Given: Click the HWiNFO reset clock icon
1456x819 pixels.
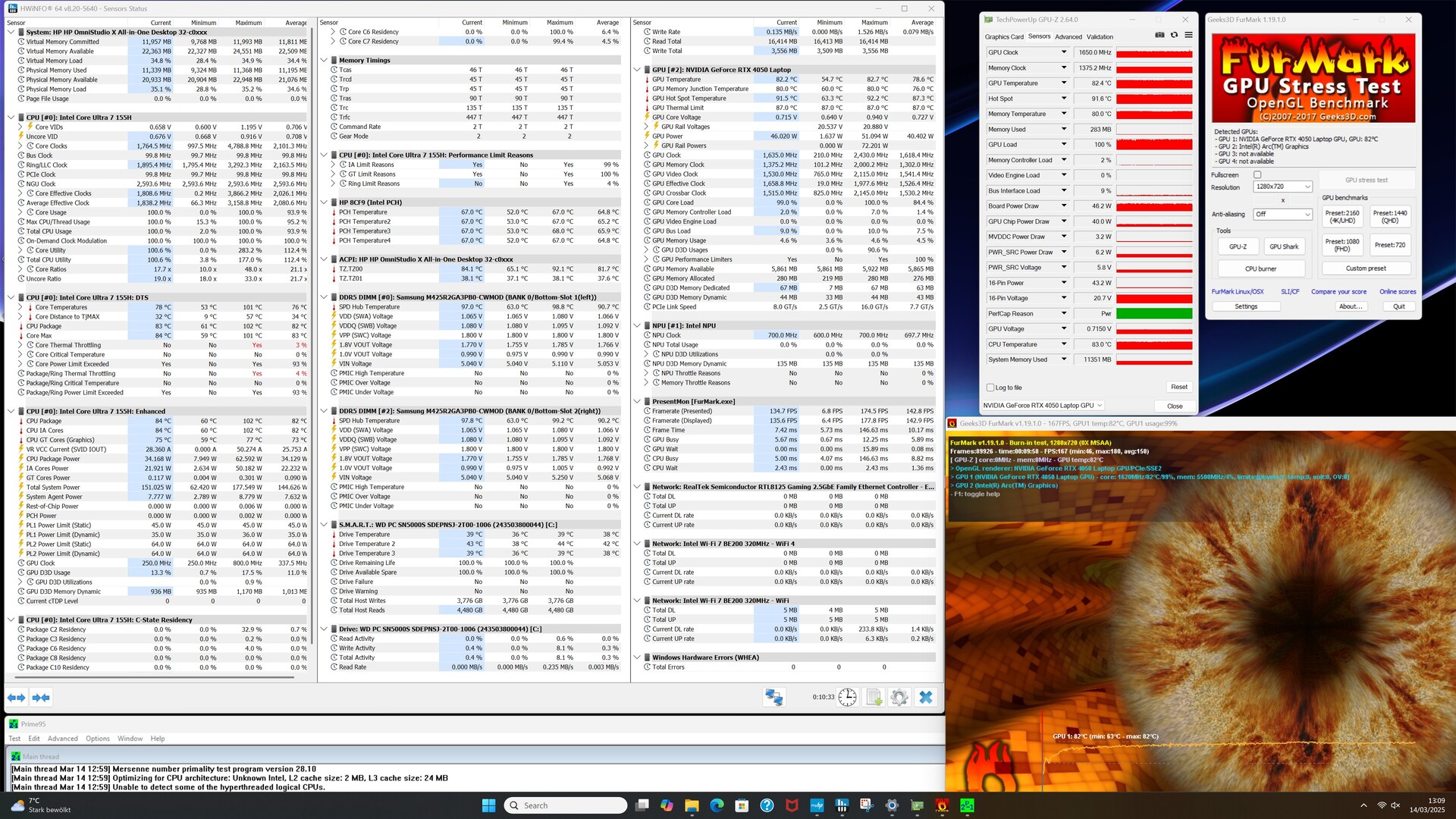Looking at the screenshot, I should pyautogui.click(x=847, y=697).
